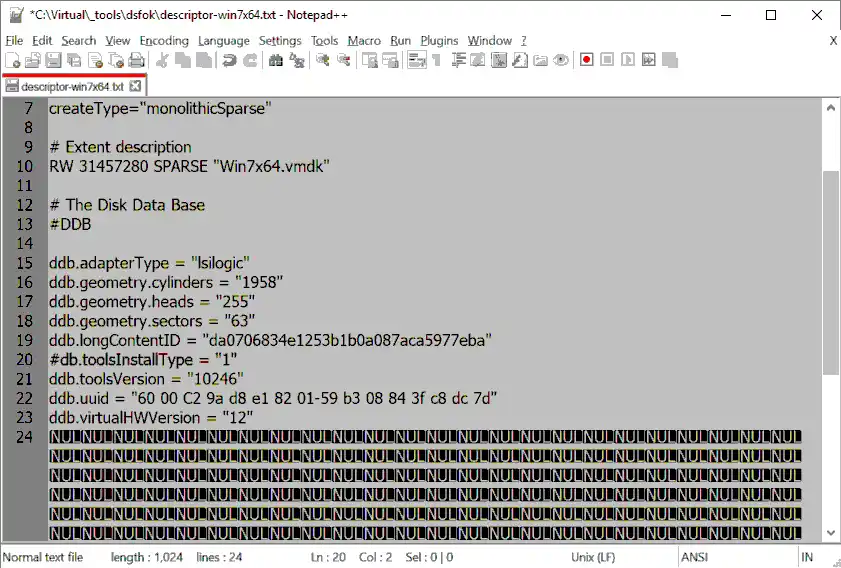Open Find with binoculars icon

[x=276, y=60]
